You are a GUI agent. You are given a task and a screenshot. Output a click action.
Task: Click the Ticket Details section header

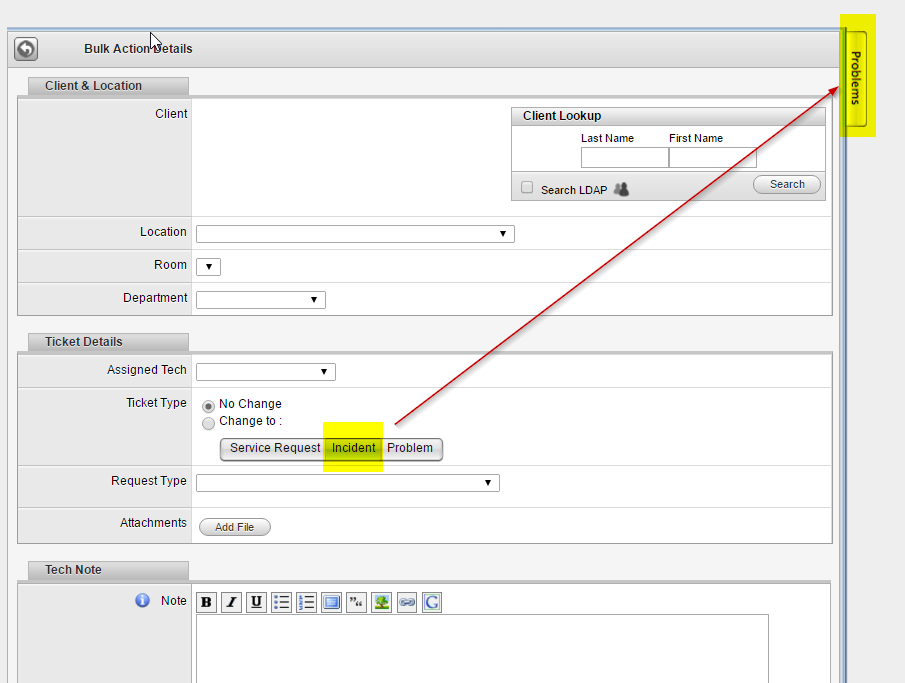[x=108, y=342]
